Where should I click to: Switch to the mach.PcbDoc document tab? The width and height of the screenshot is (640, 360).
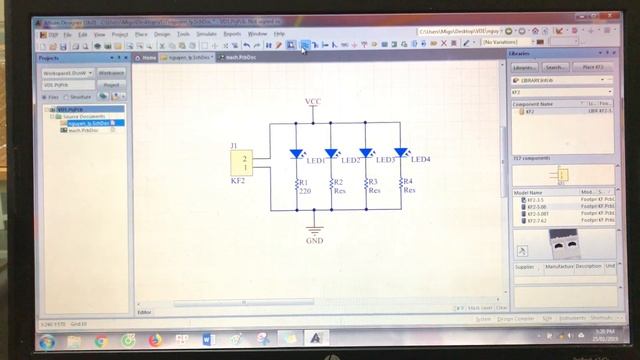237,58
